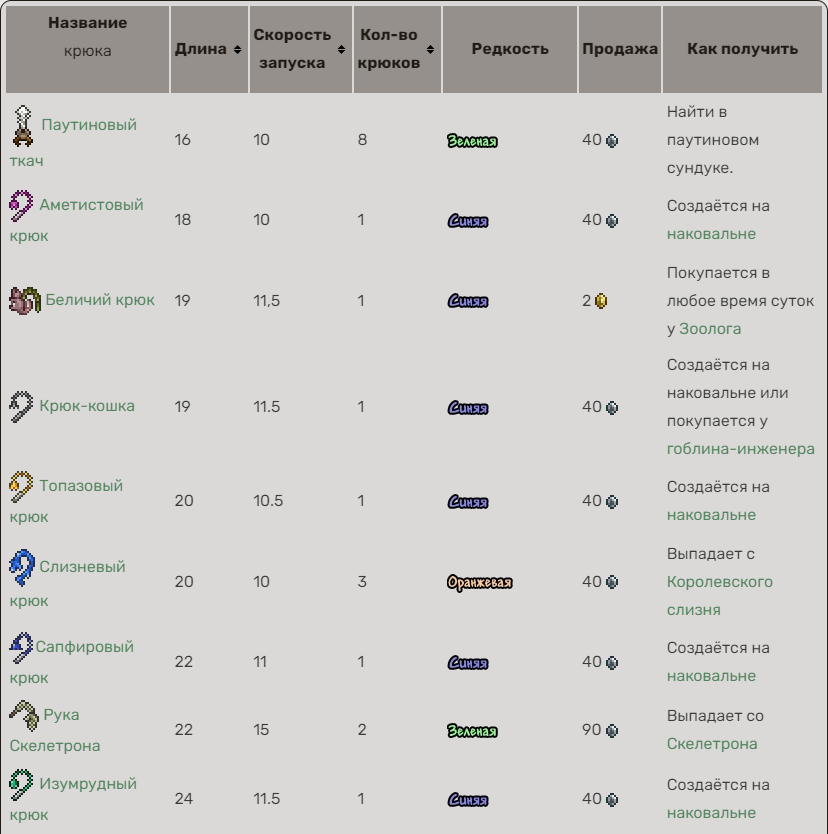Open the Скелетрона boss link
Image resolution: width=828 pixels, height=834 pixels.
712,743
